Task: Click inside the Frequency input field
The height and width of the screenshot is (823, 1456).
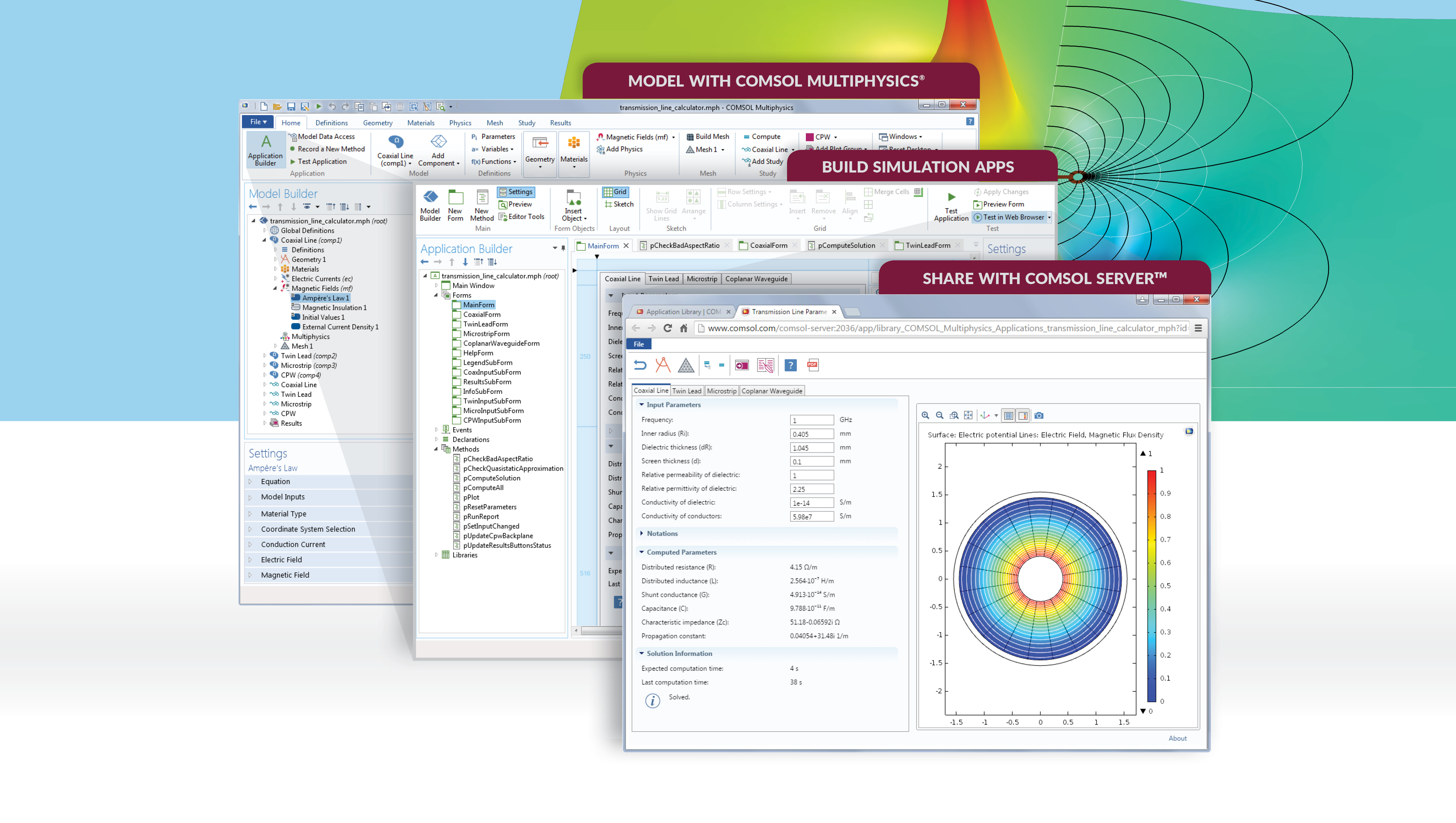Action: [812, 419]
